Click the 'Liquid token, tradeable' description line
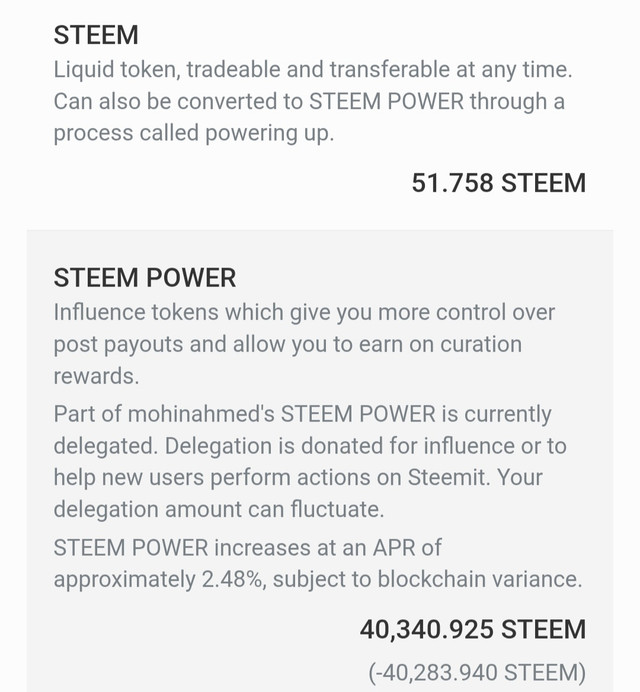 [313, 70]
